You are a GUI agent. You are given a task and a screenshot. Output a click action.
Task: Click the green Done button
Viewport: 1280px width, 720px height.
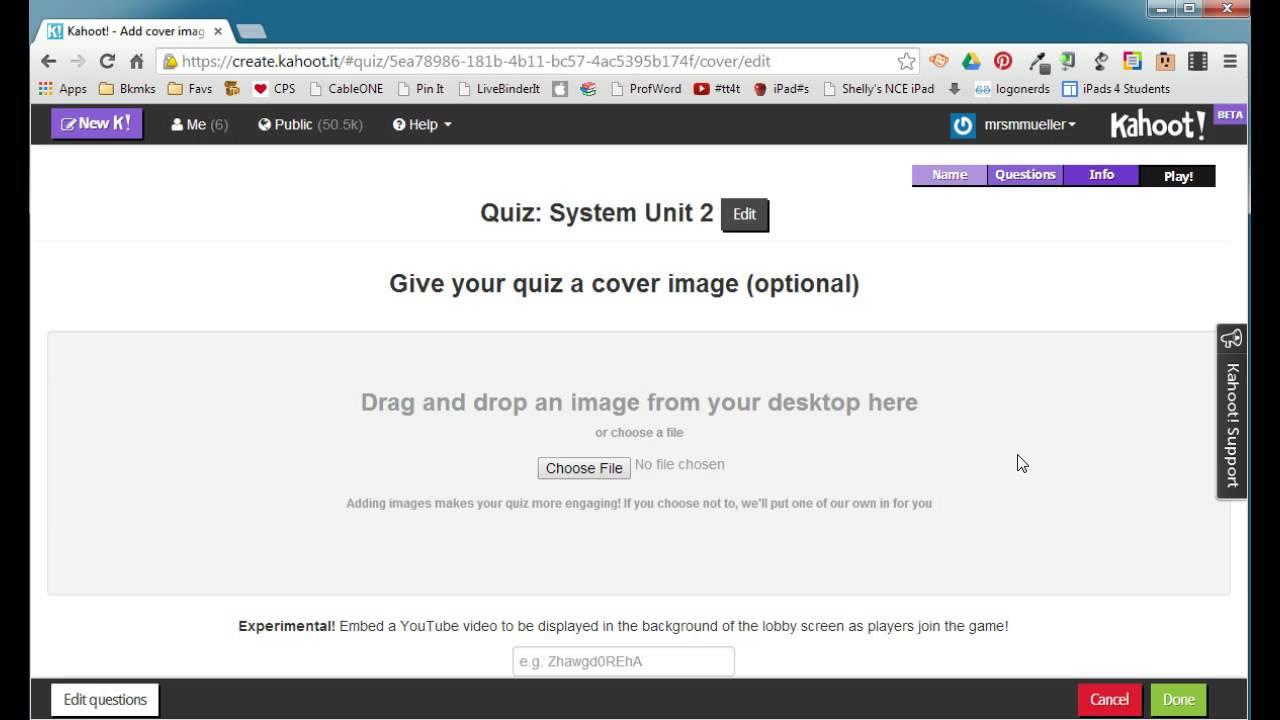1178,699
